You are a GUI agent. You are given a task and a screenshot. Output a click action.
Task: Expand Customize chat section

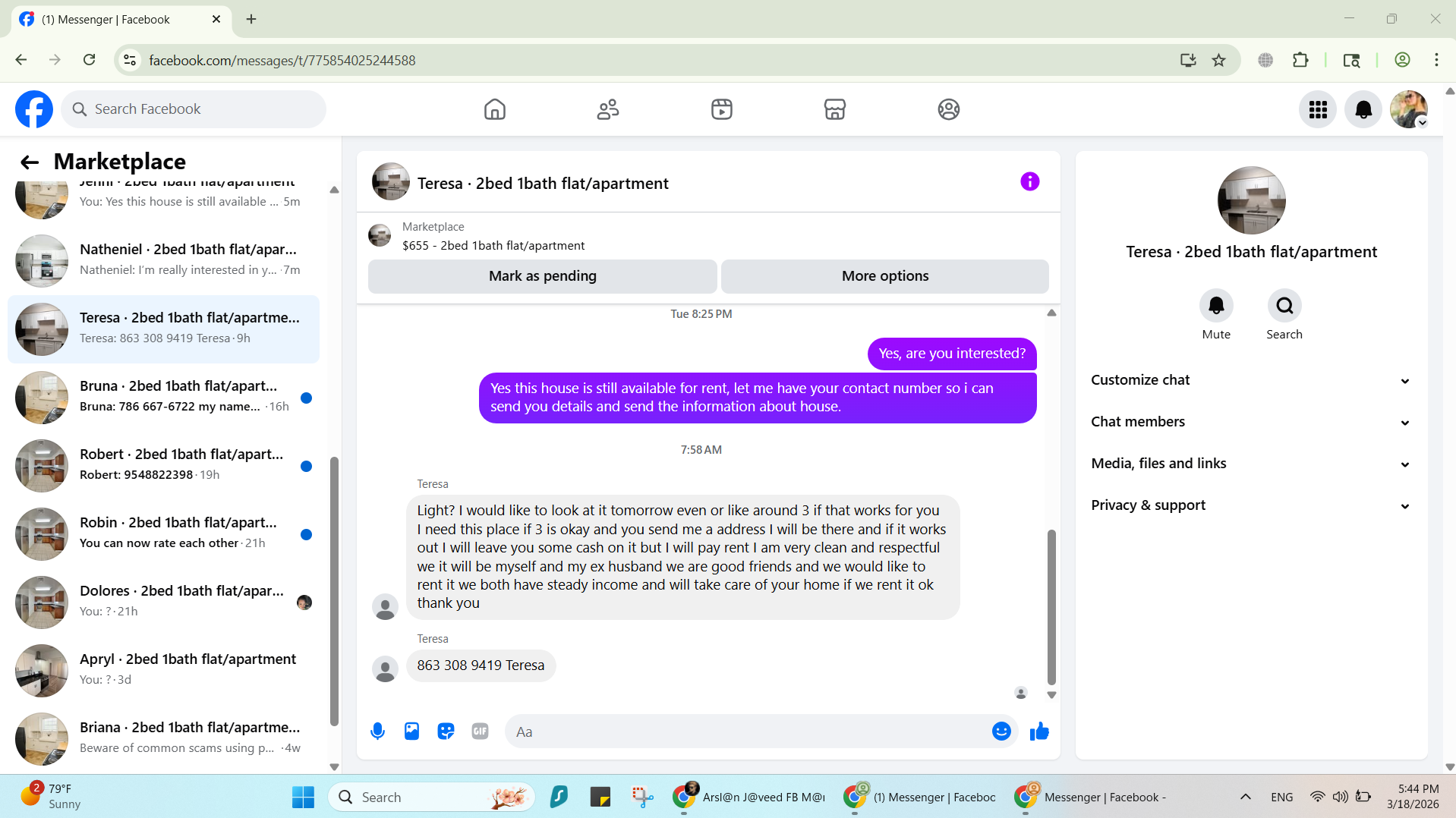tap(1251, 380)
